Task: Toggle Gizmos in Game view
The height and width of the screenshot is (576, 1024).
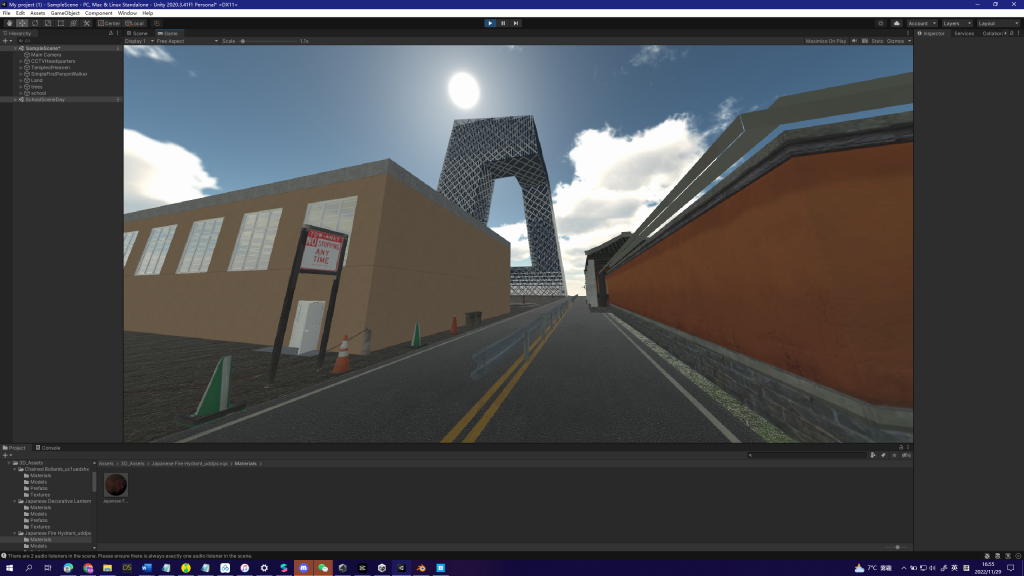Action: point(895,41)
